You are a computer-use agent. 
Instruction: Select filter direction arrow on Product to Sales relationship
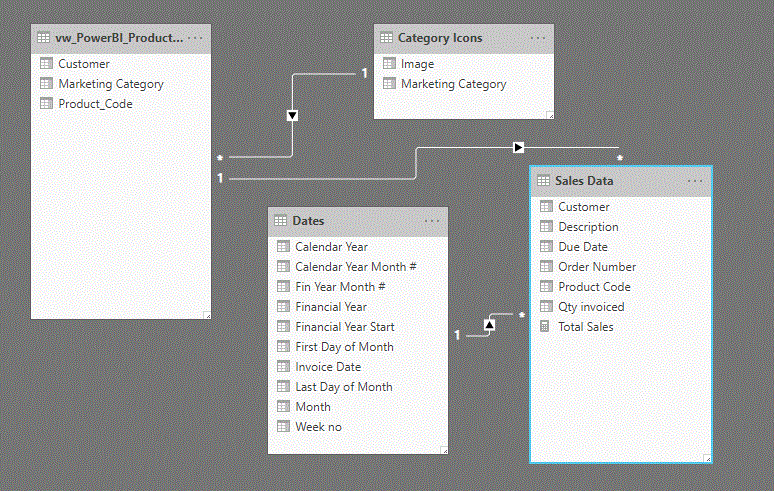click(x=518, y=148)
